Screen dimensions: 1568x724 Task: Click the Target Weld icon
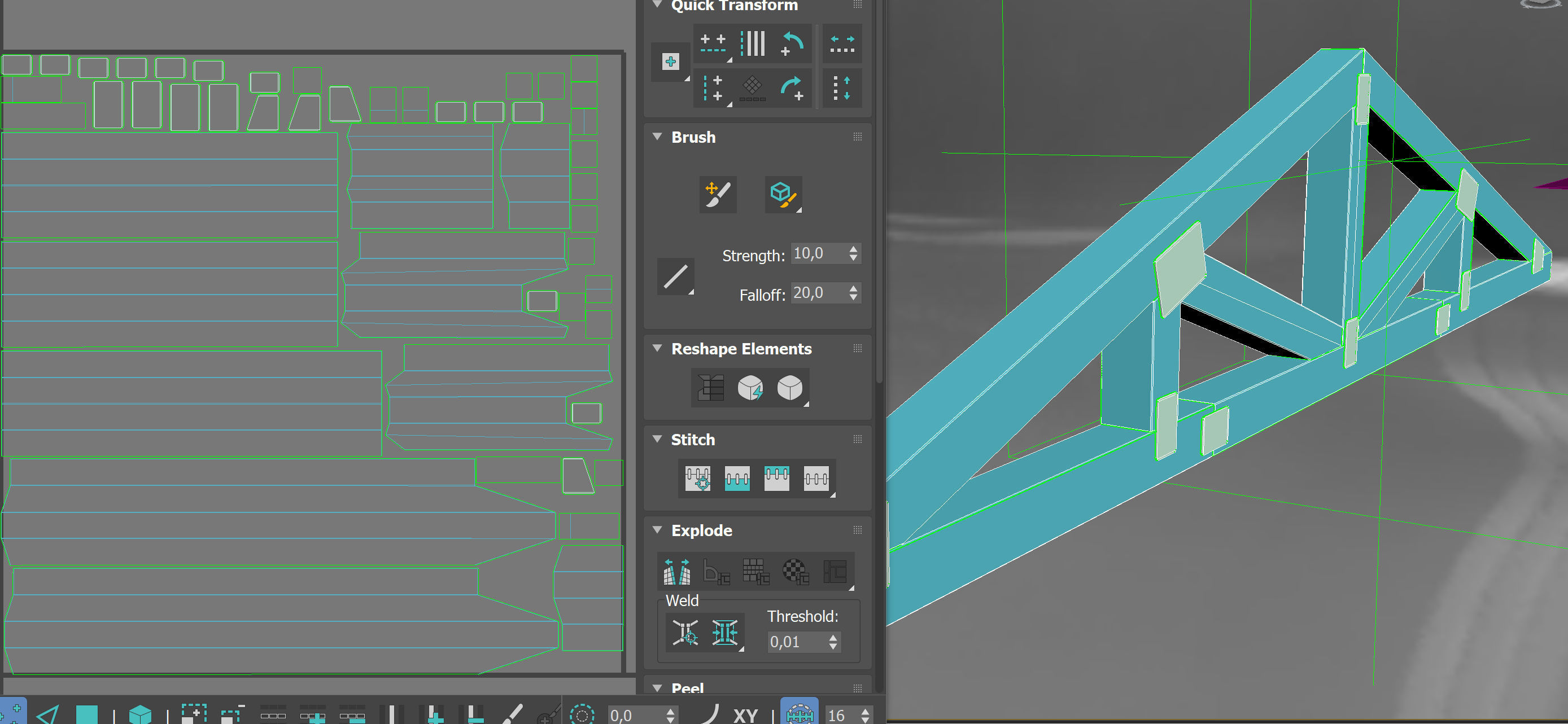tap(685, 633)
